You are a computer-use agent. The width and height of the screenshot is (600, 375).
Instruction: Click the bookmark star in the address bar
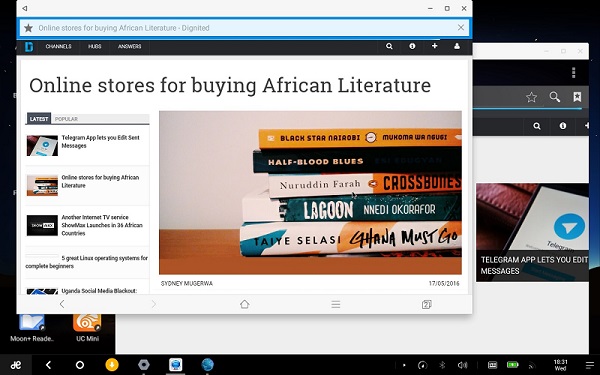[28, 28]
